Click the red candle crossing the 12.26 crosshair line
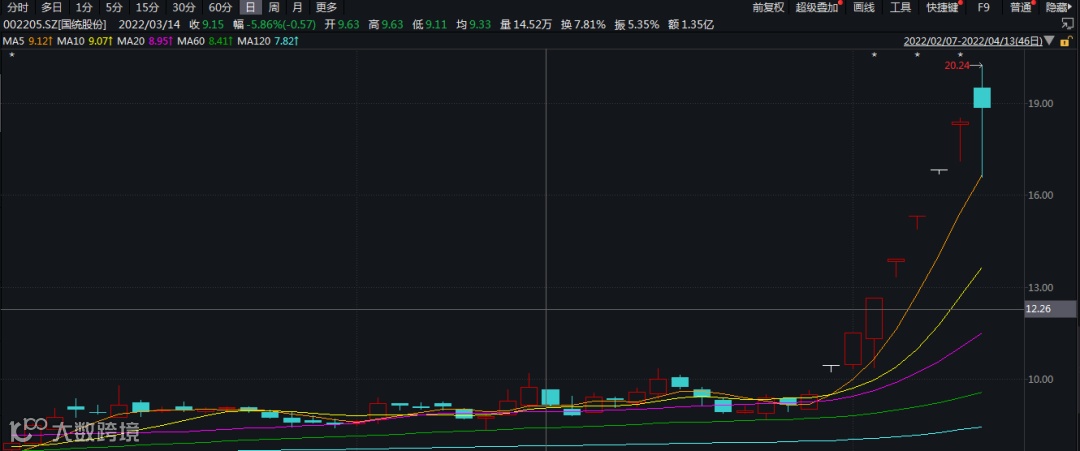This screenshot has height=451, width=1080. [874, 318]
